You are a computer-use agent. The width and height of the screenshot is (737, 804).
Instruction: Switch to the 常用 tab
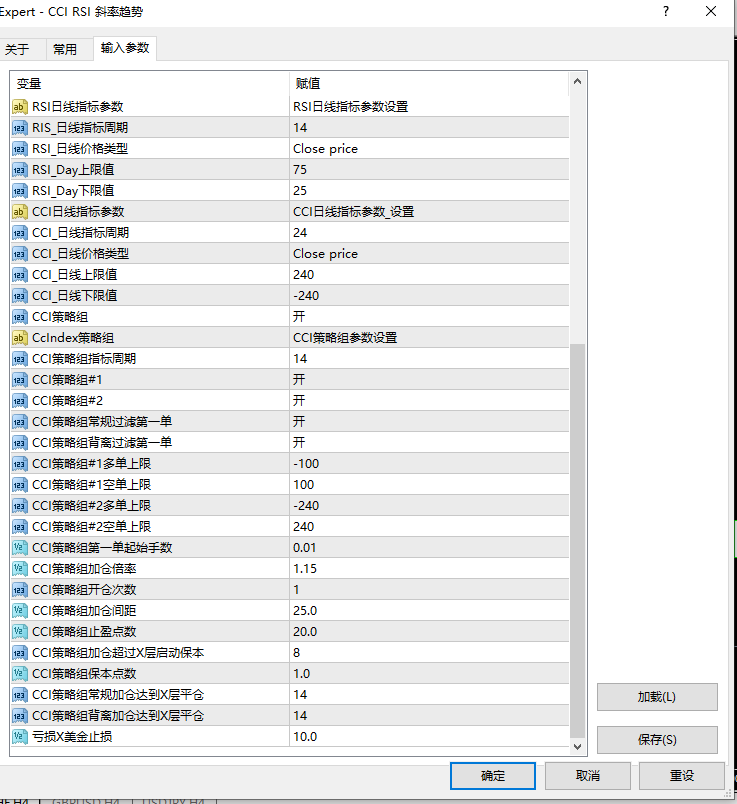point(65,49)
